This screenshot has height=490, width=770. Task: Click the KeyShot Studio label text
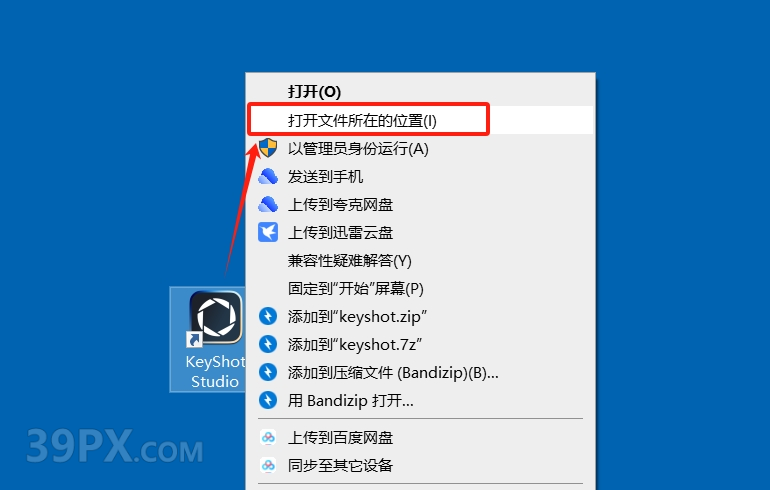215,371
